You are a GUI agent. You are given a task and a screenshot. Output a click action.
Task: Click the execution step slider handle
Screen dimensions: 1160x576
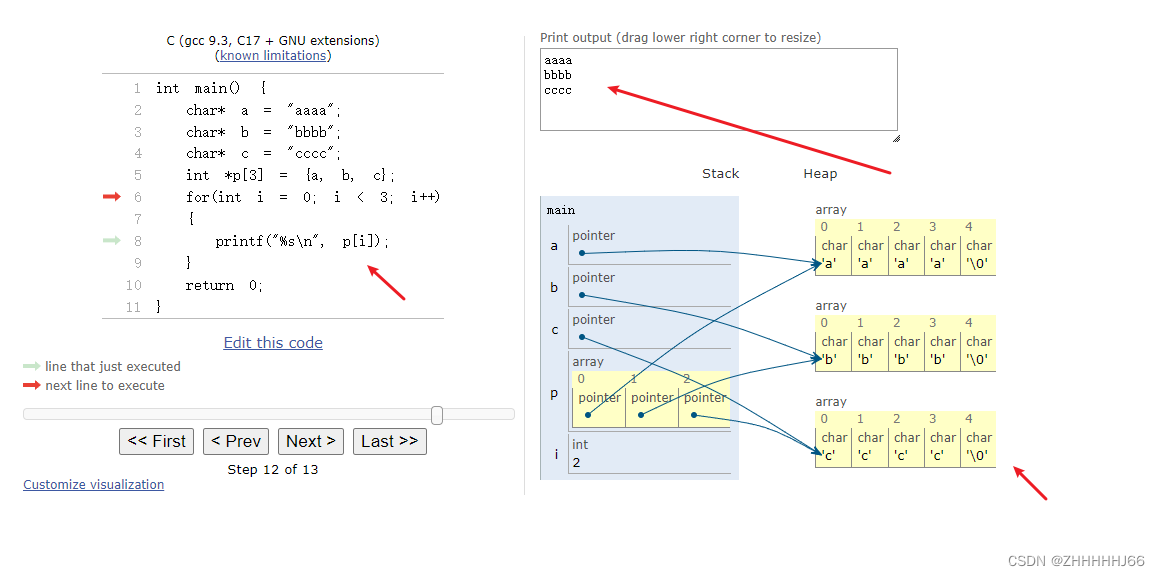pyautogui.click(x=437, y=415)
